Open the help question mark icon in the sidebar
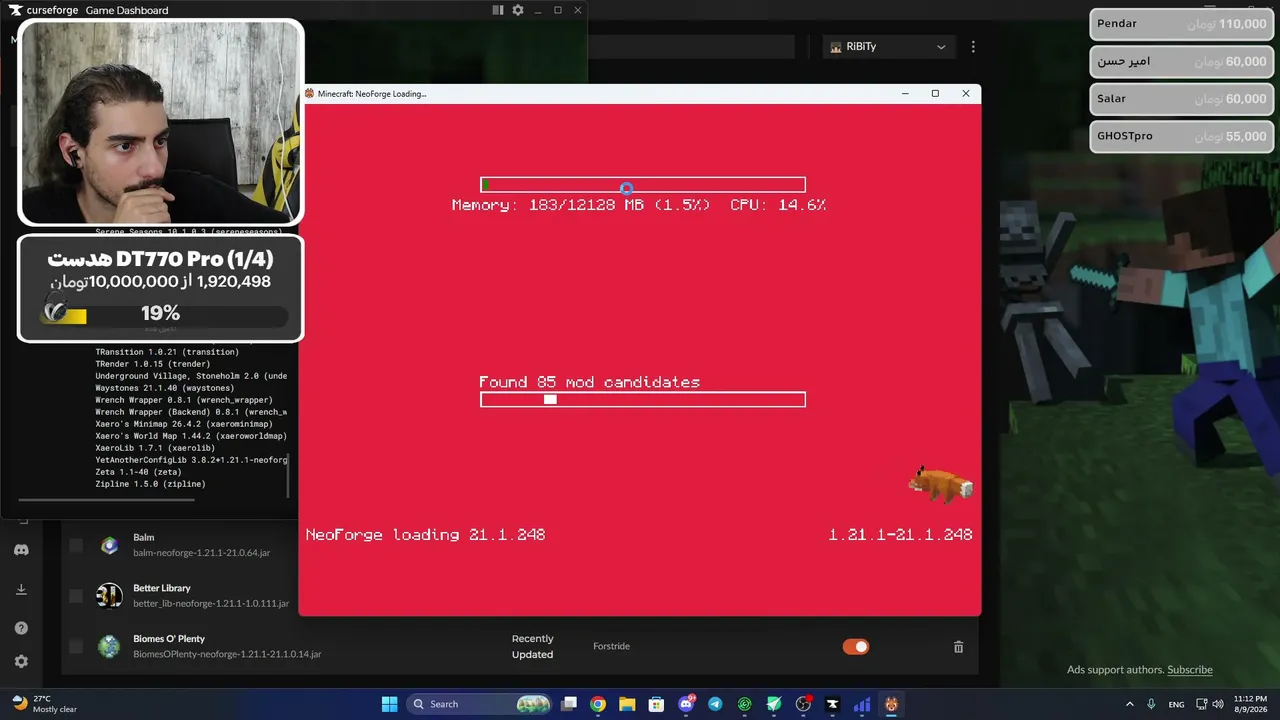This screenshot has height=720, width=1280. [x=21, y=628]
